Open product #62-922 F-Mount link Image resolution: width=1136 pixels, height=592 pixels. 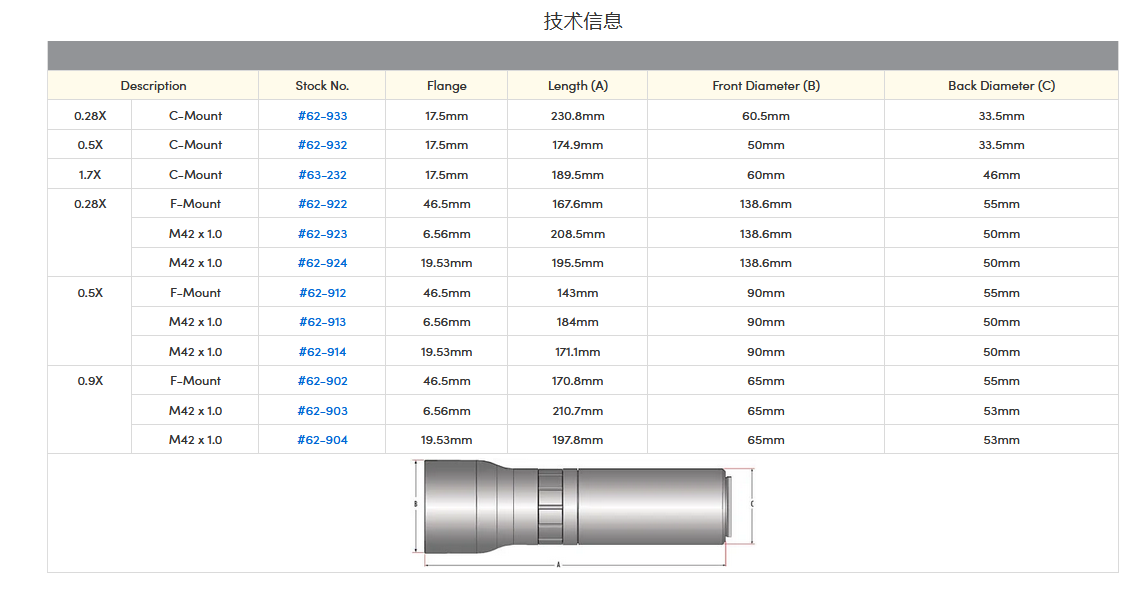322,204
